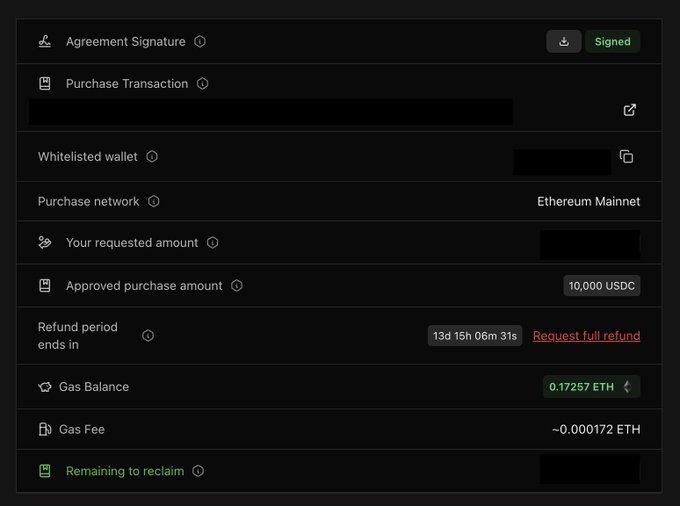Click the Approved purchase amount receipt icon
The width and height of the screenshot is (680, 506).
(x=45, y=286)
